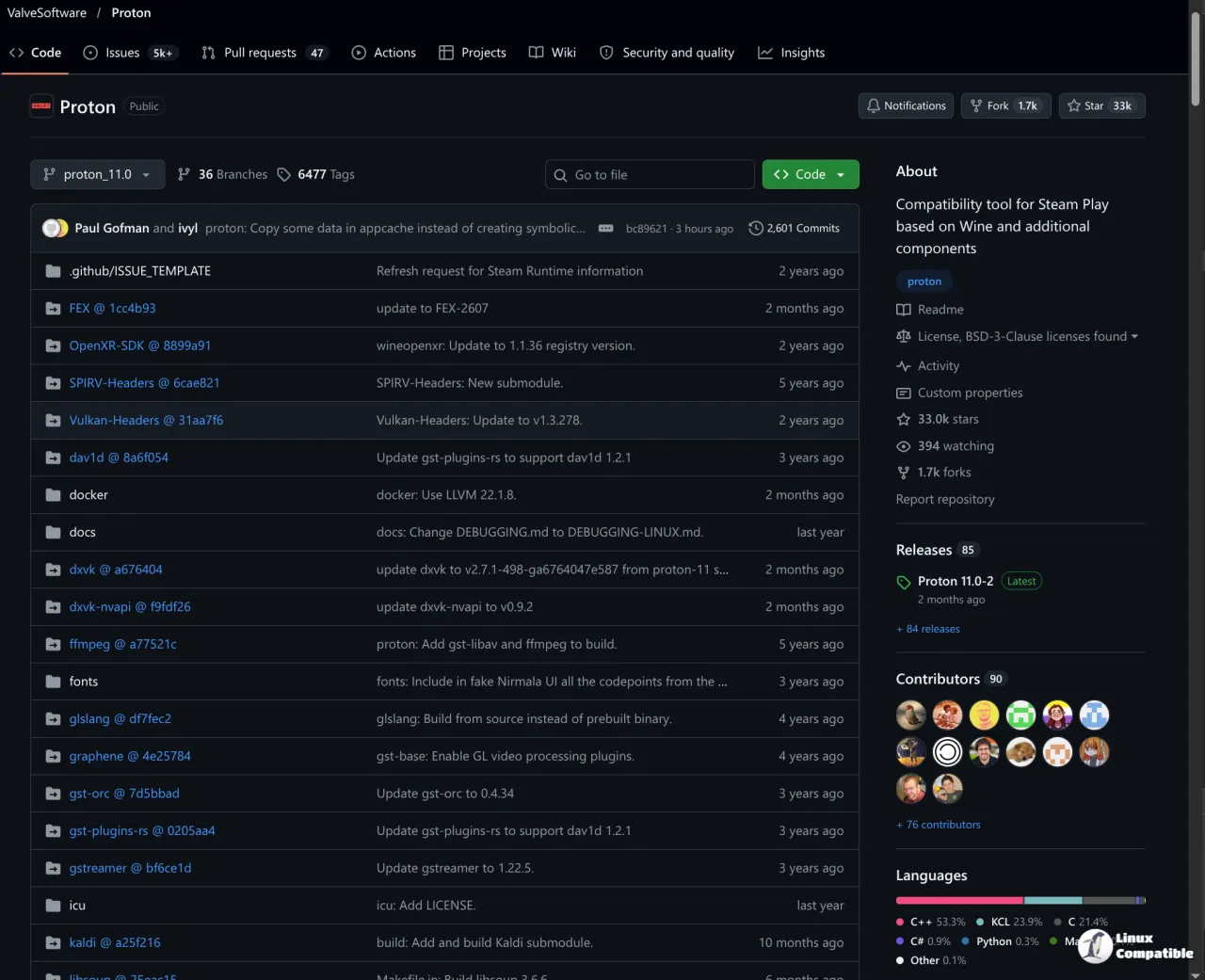Open Vulkan-Headers @ 31aa7f6 submodule

coord(146,420)
